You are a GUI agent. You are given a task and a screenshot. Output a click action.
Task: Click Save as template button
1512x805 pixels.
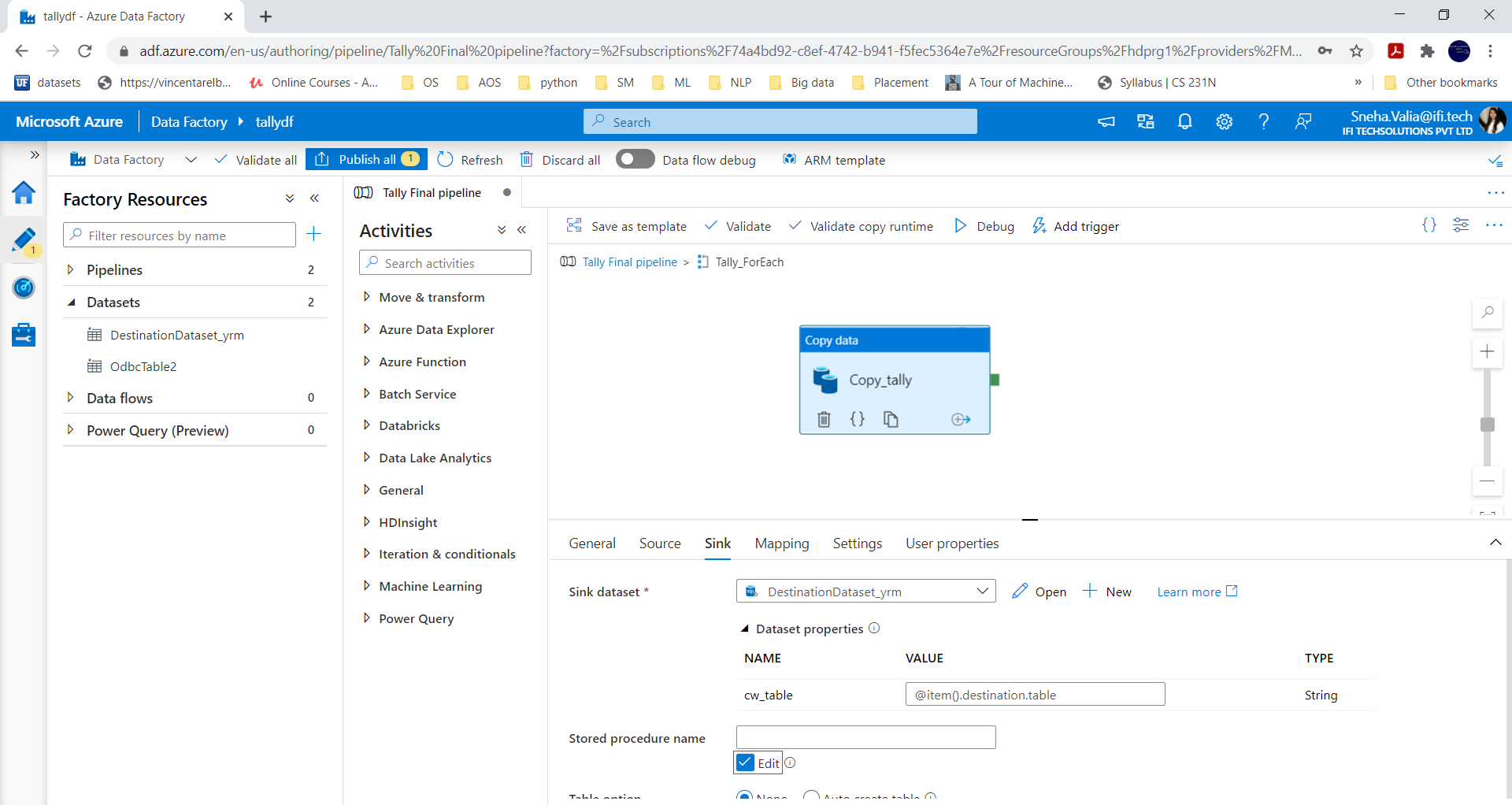click(x=627, y=226)
